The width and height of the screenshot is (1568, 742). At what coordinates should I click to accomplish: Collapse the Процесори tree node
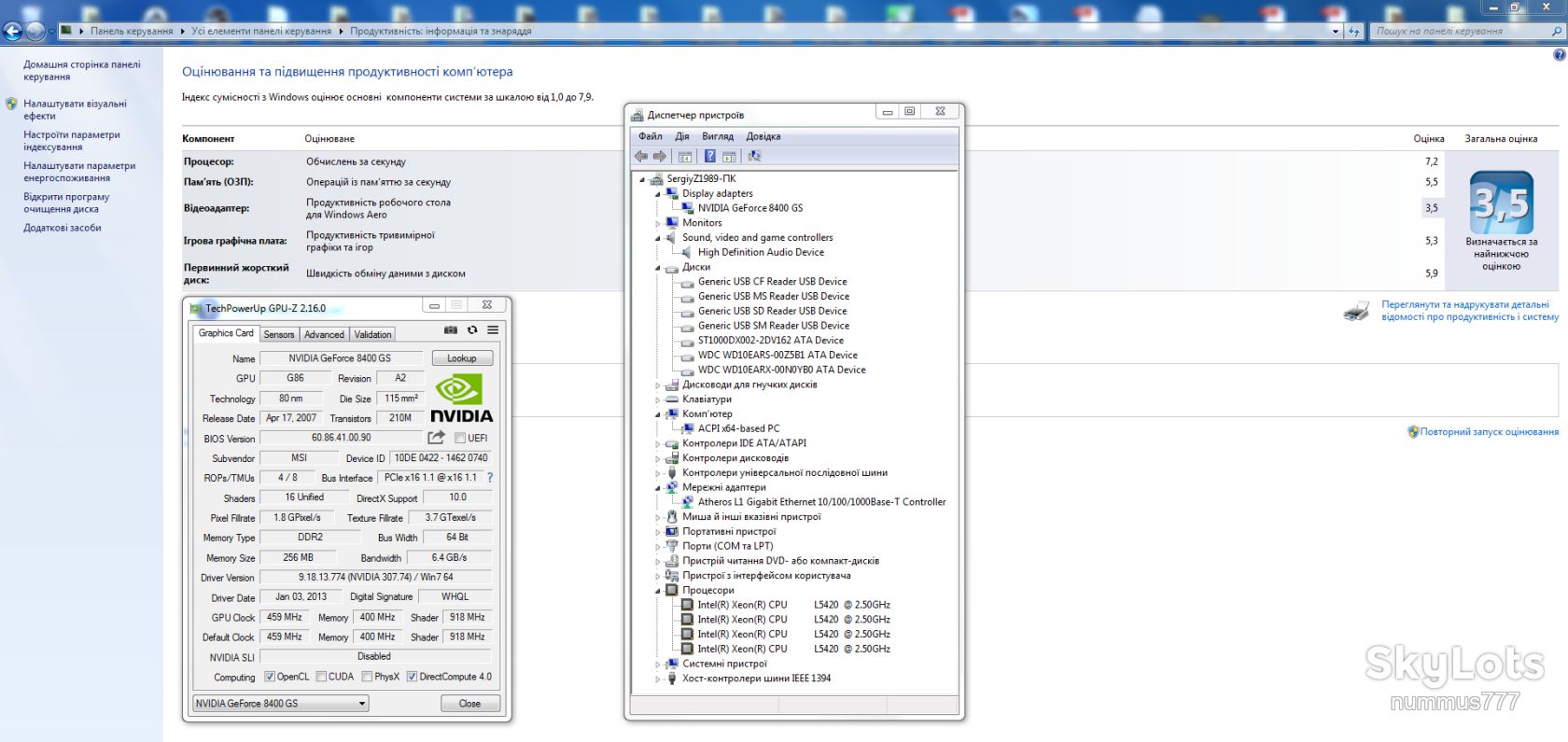coord(658,591)
